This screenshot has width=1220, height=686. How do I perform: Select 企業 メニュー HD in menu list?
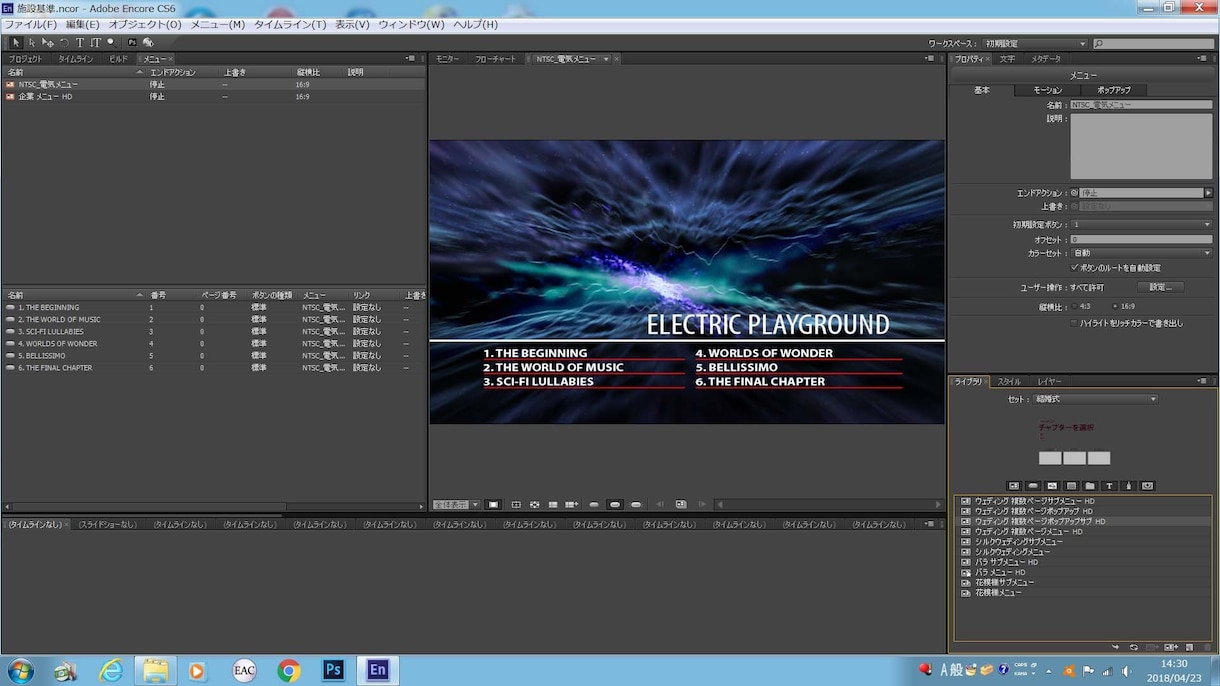pyautogui.click(x=213, y=97)
